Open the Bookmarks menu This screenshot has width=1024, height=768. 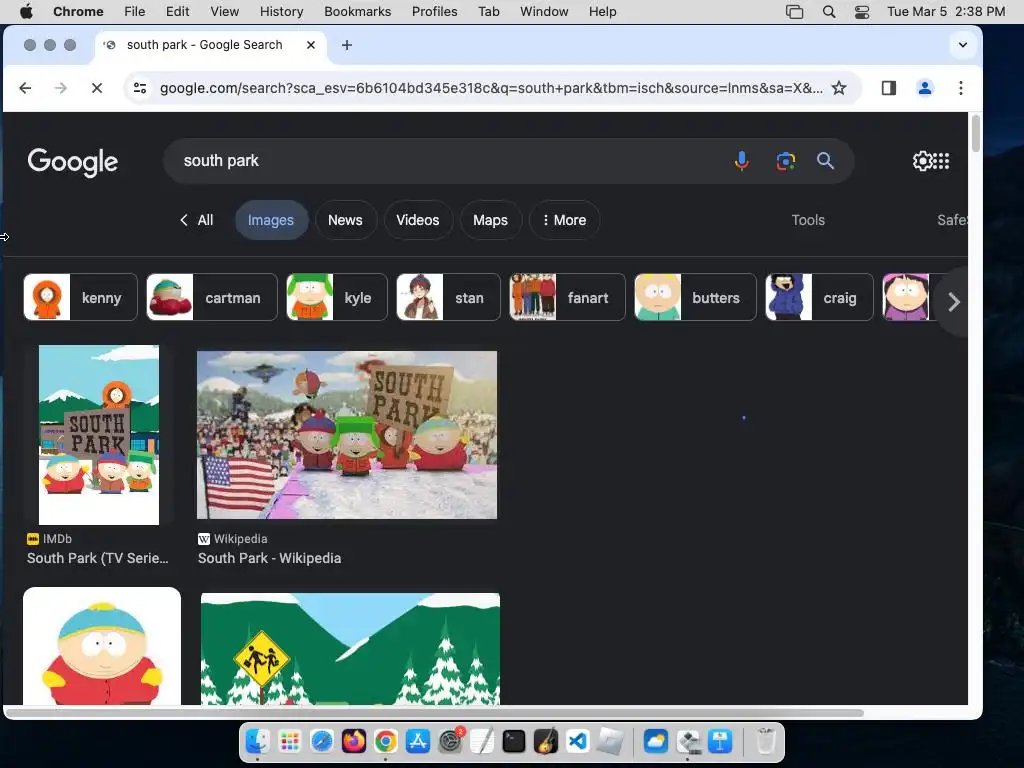coord(358,12)
